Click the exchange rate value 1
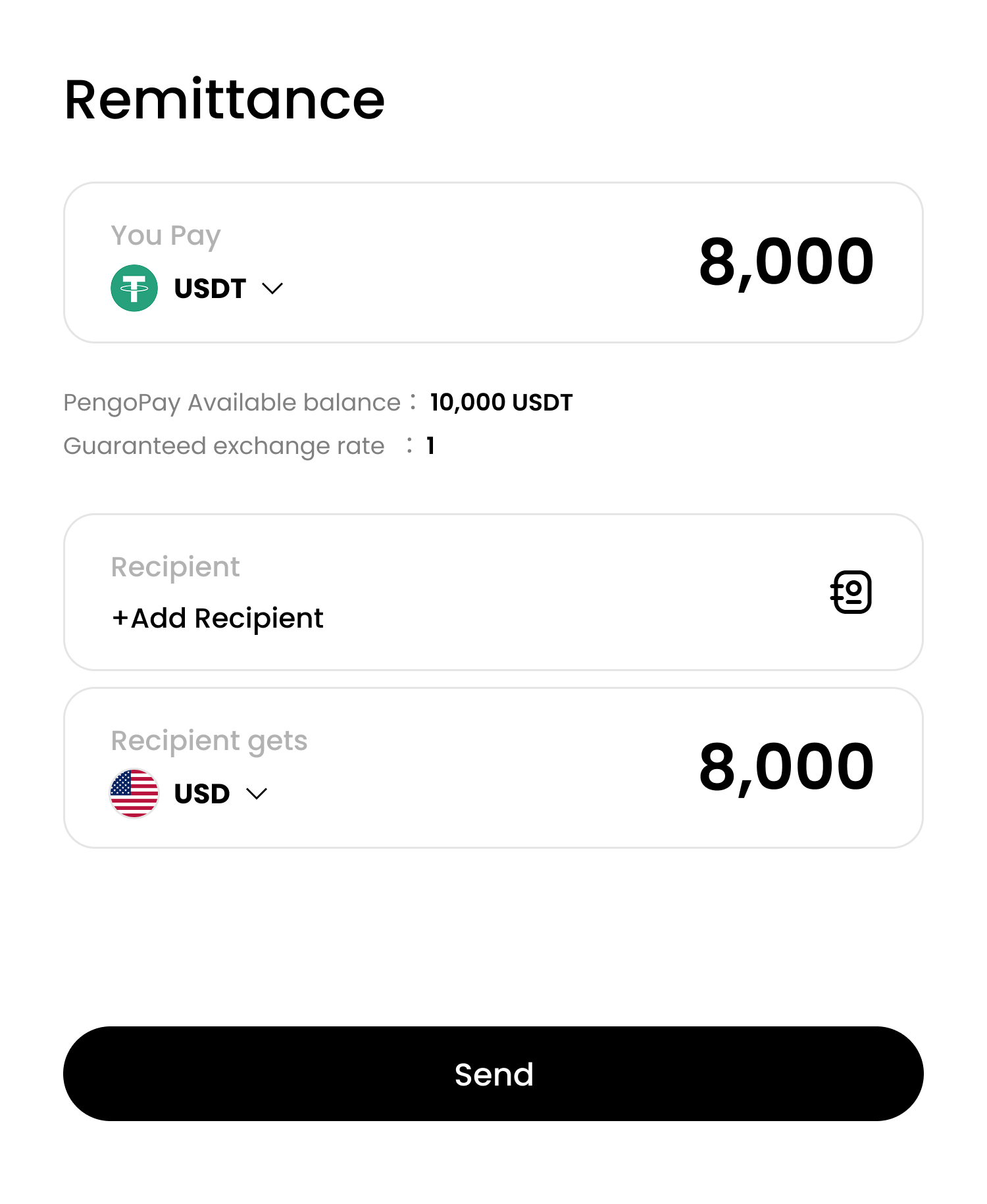This screenshot has height=1204, width=987. (x=430, y=446)
